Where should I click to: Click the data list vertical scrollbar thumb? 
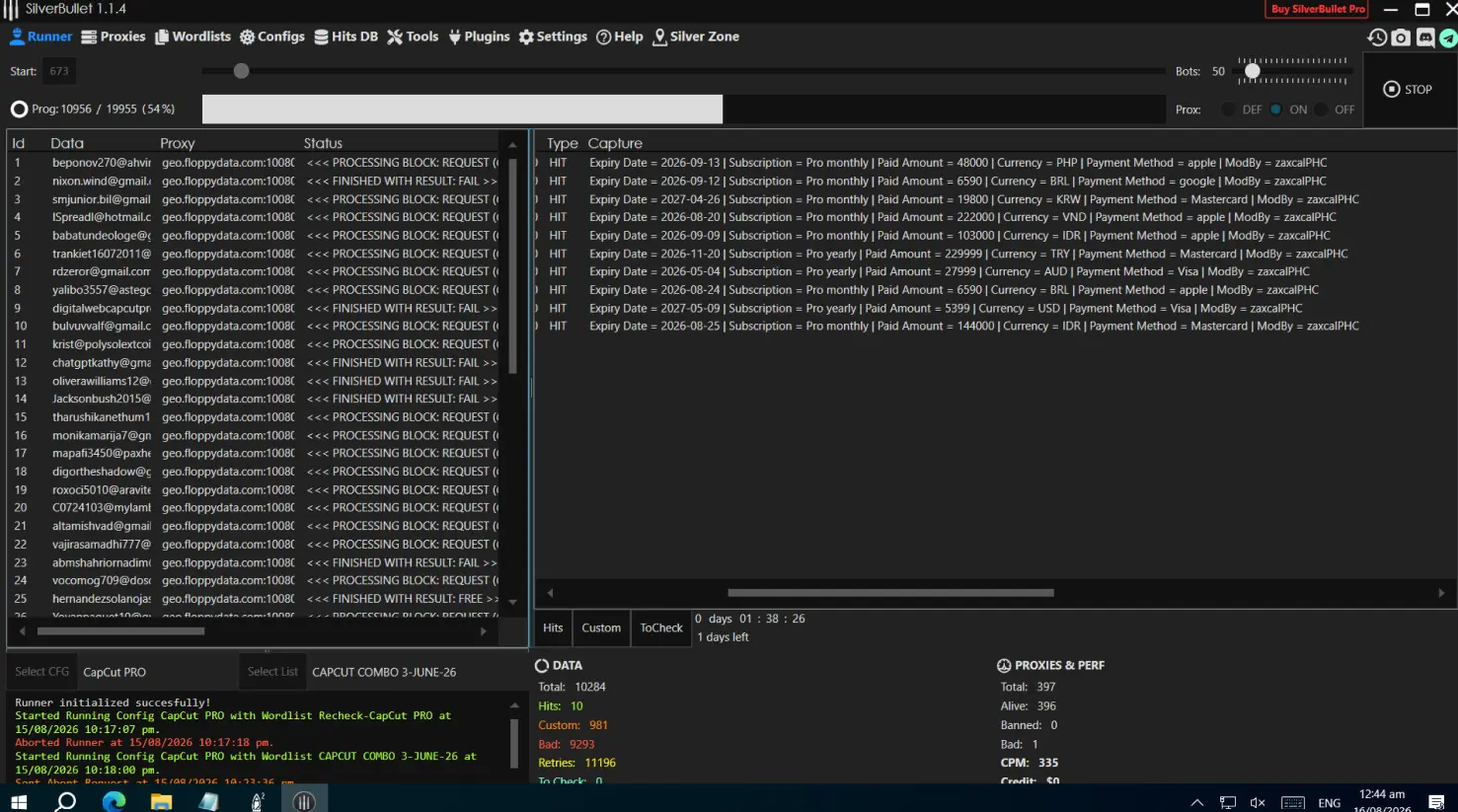(x=512, y=266)
